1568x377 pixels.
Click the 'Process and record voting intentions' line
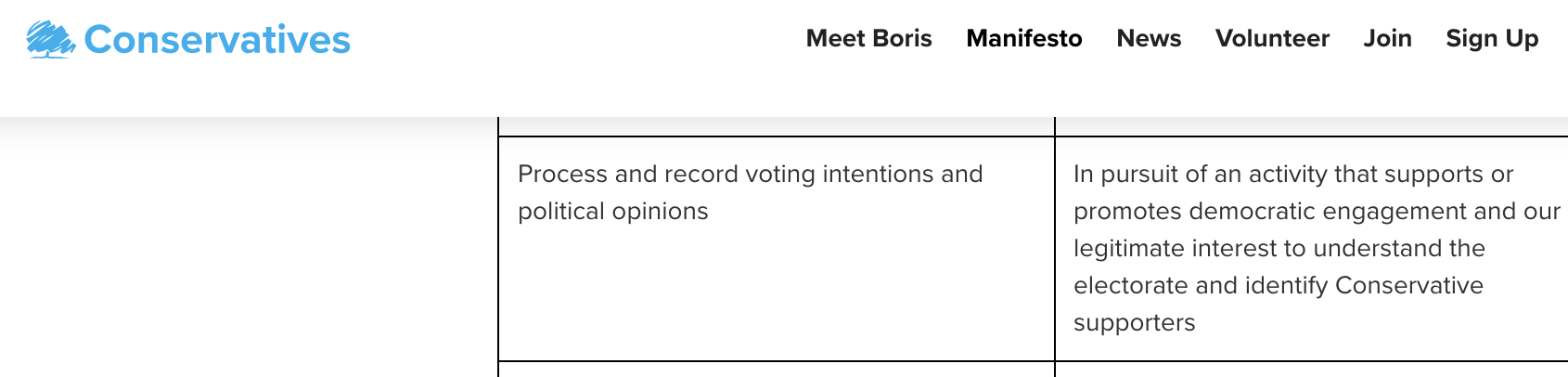(750, 174)
